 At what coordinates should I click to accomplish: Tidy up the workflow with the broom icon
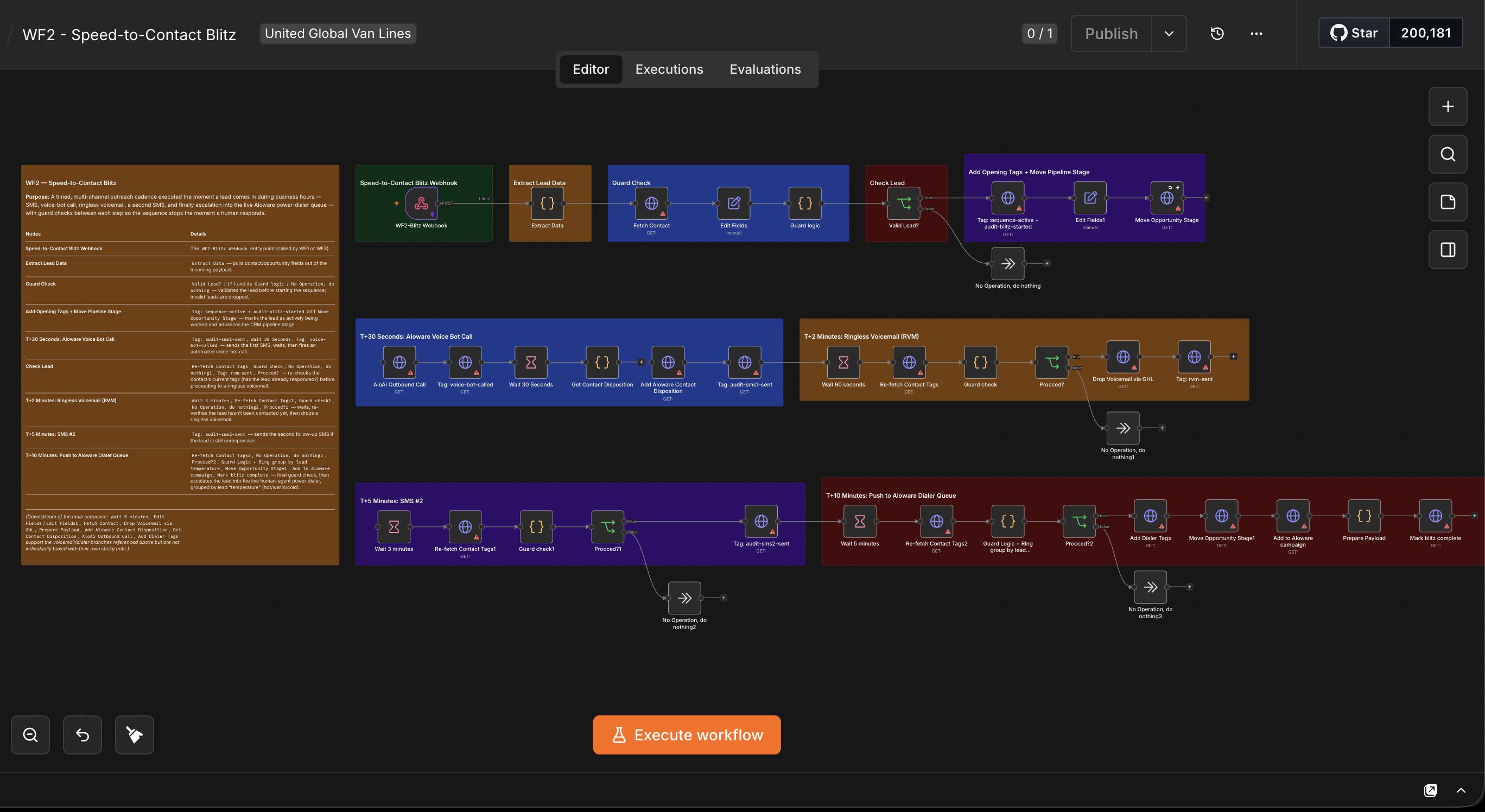[x=134, y=735]
